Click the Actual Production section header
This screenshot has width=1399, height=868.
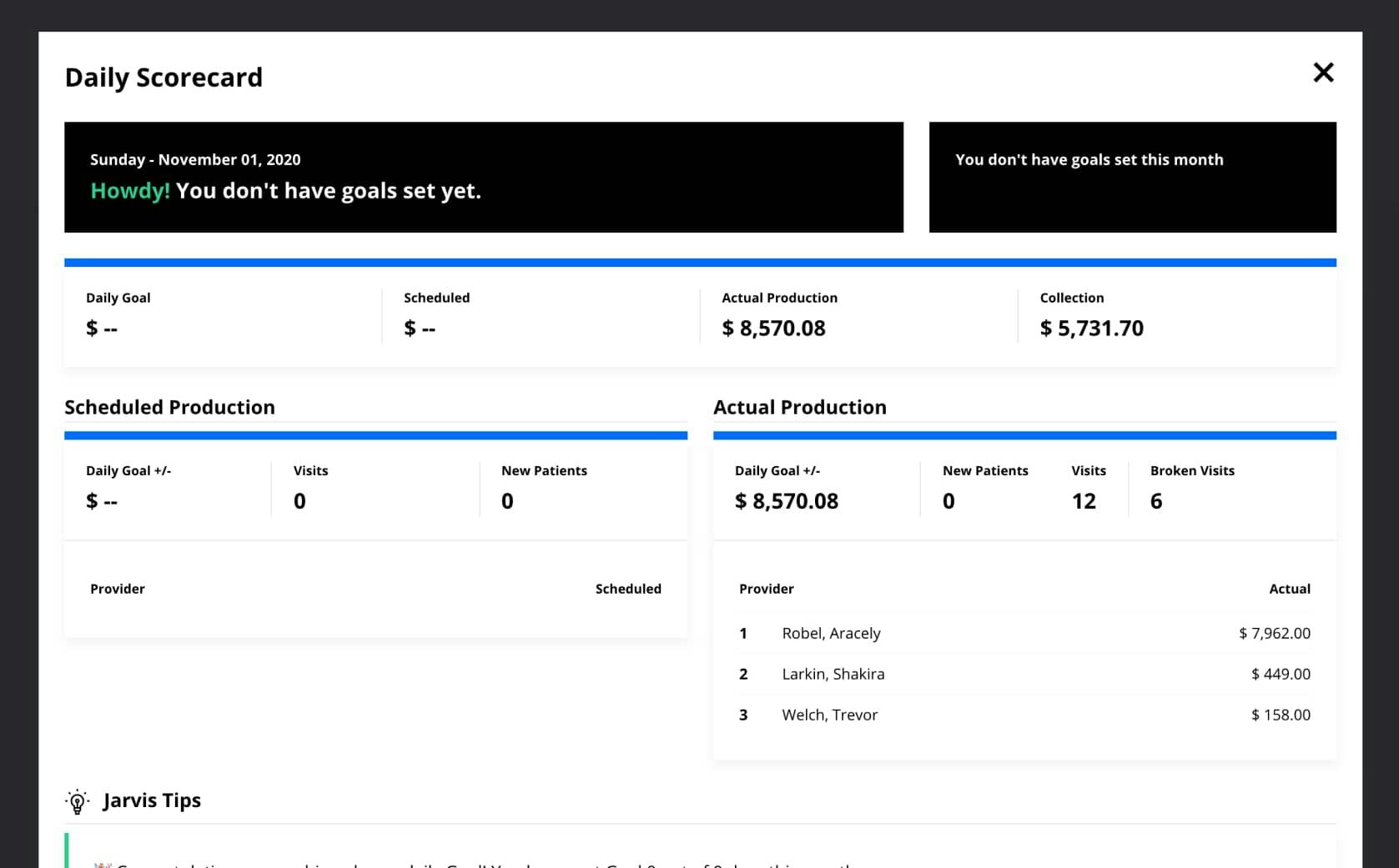[800, 407]
